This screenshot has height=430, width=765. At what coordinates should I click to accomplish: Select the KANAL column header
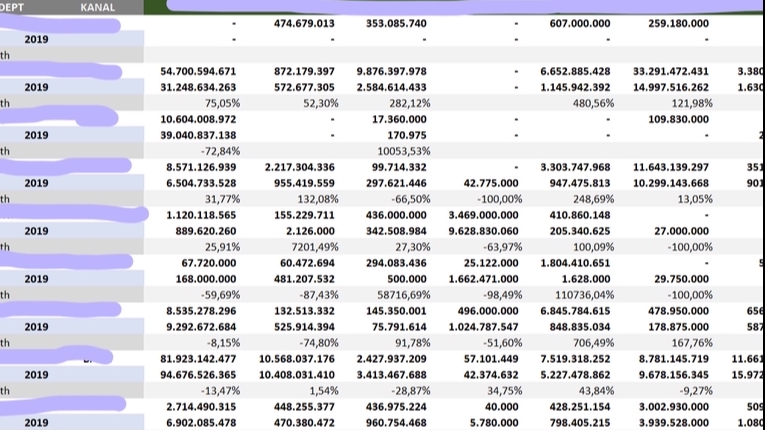point(98,7)
